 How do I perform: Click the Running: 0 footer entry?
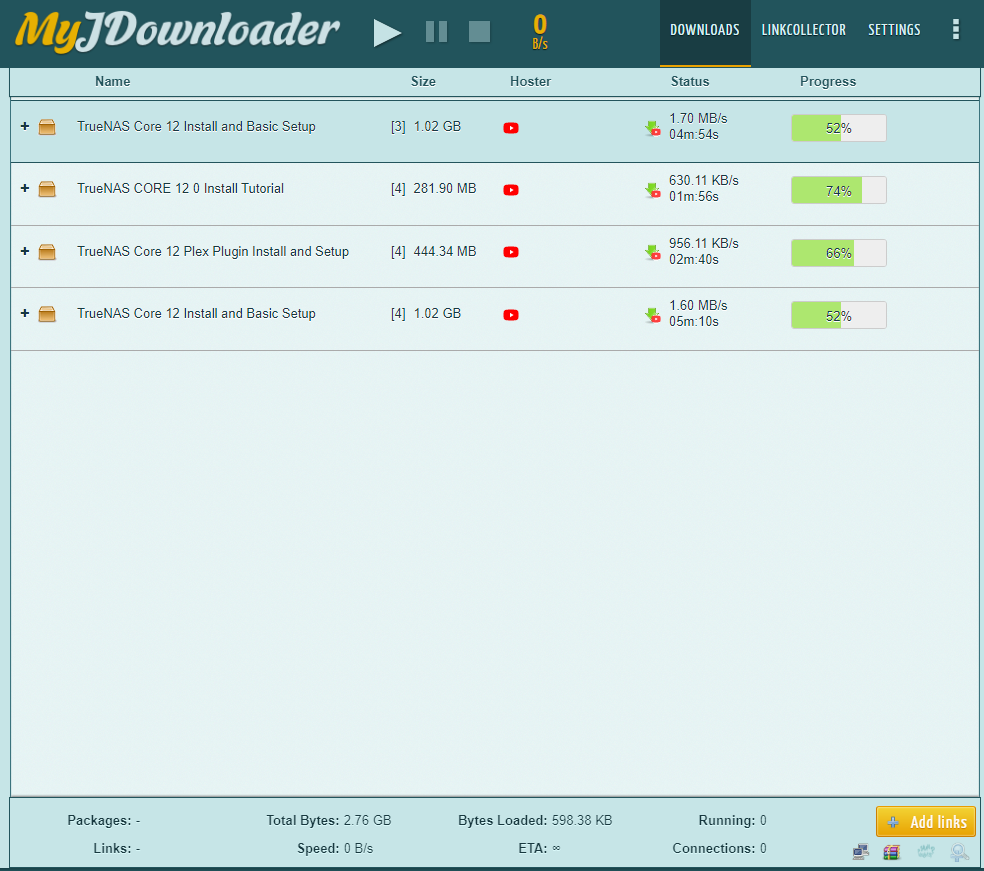pos(732,821)
